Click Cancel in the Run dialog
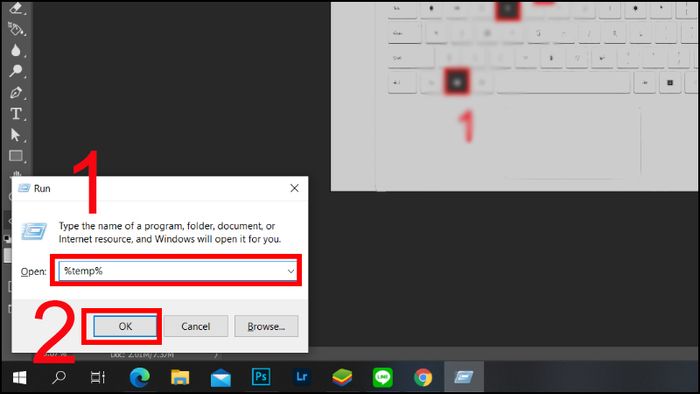Image resolution: width=700 pixels, height=394 pixels. click(x=196, y=326)
